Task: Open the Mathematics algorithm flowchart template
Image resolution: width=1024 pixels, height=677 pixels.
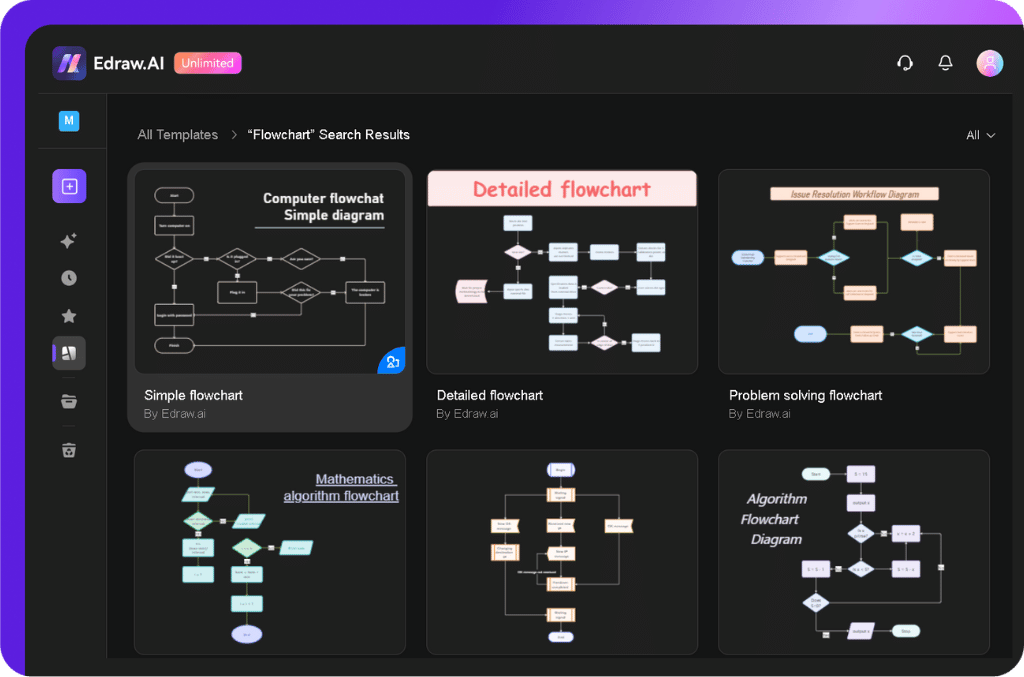Action: tap(270, 552)
